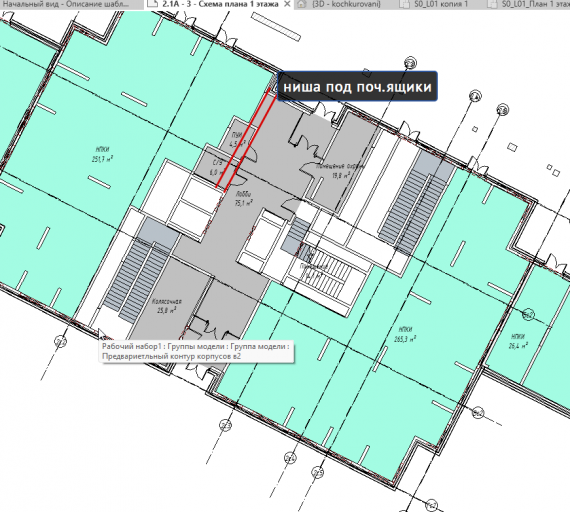This screenshot has width=570, height=512.
Task: Select the 'Лобби 75,1 м²' room tag
Action: (244, 199)
